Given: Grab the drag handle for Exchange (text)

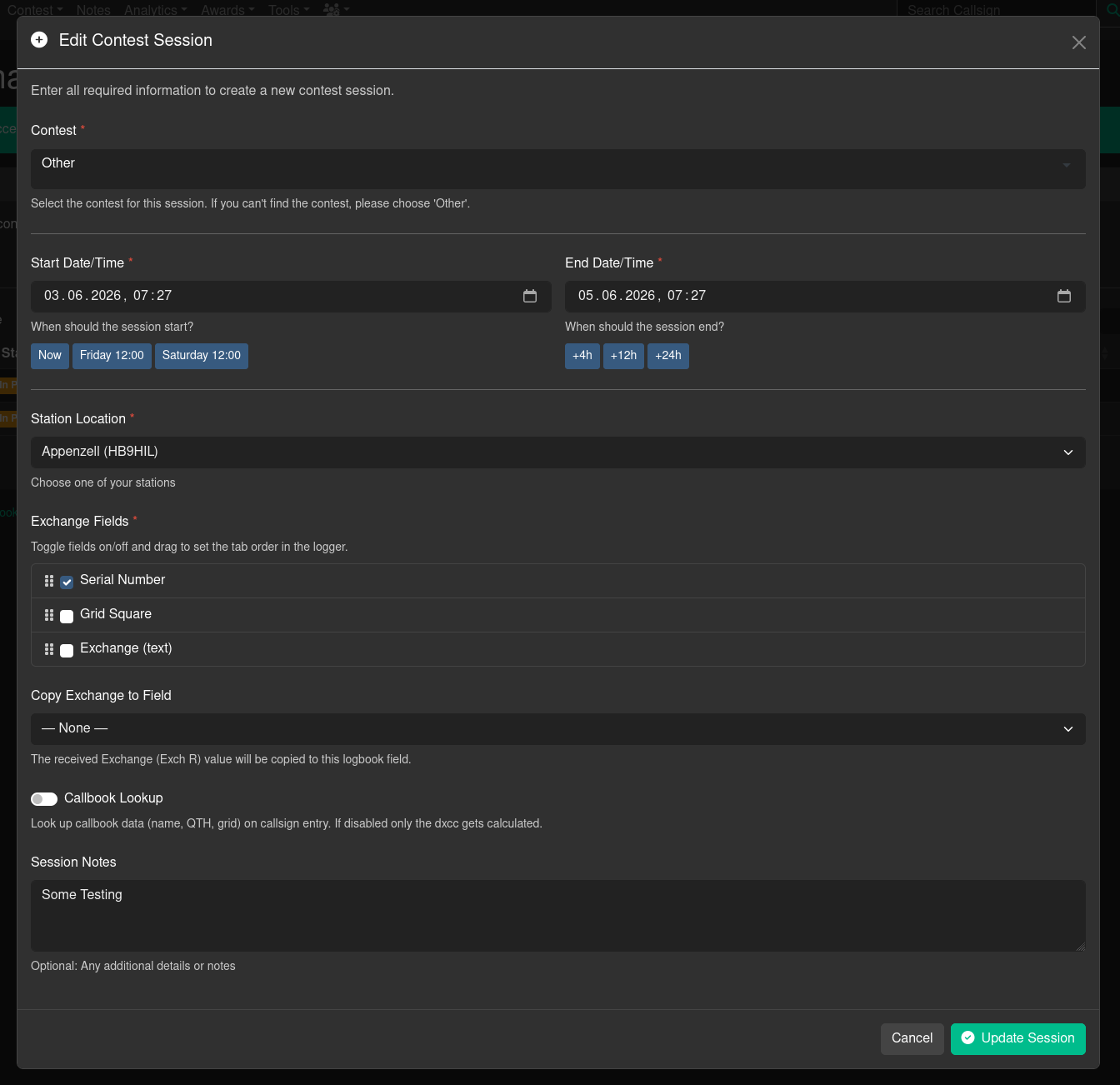Looking at the screenshot, I should (49, 649).
